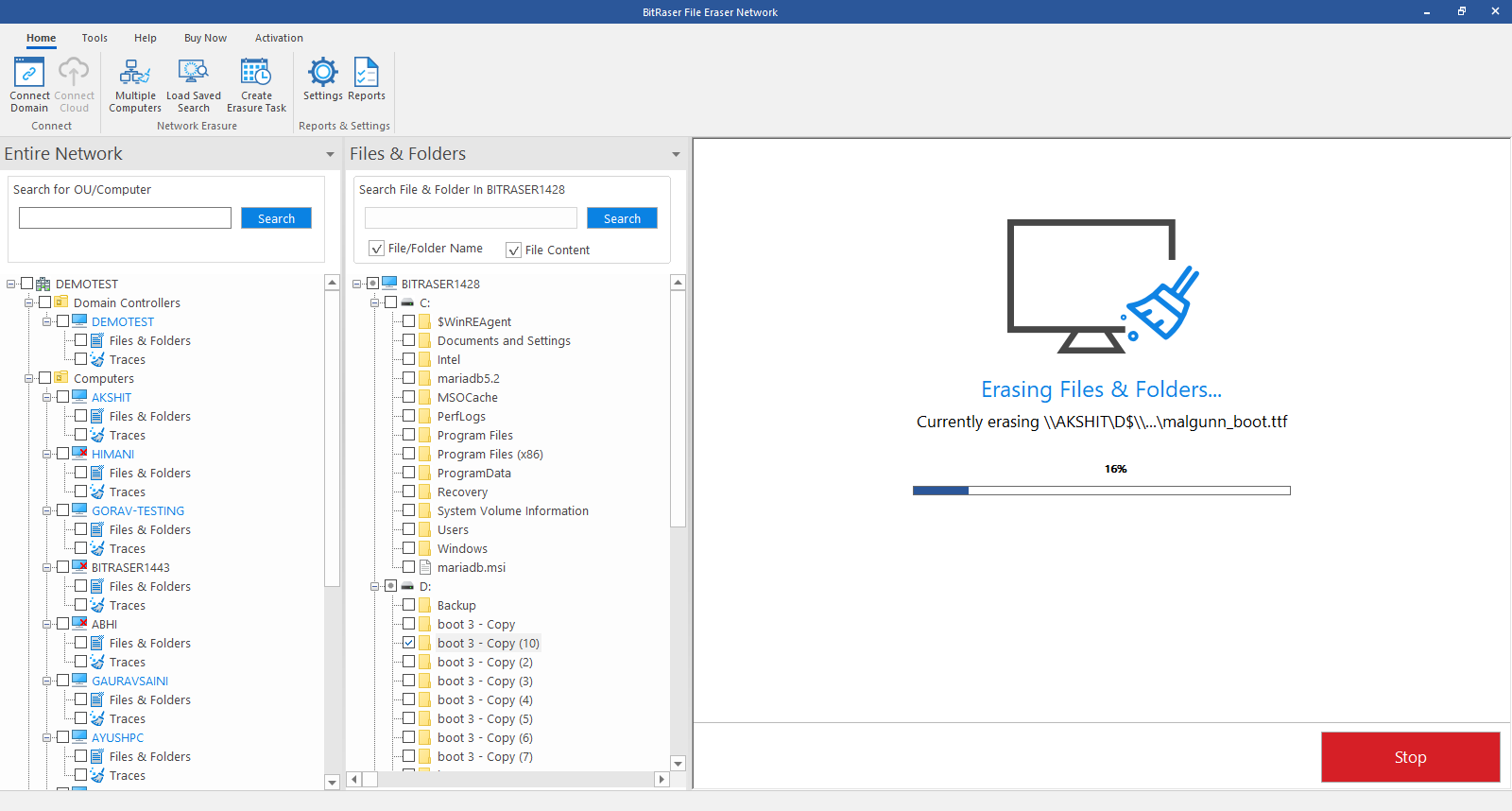The image size is (1512, 811).
Task: Click the Windows folder icon
Action: click(x=425, y=548)
